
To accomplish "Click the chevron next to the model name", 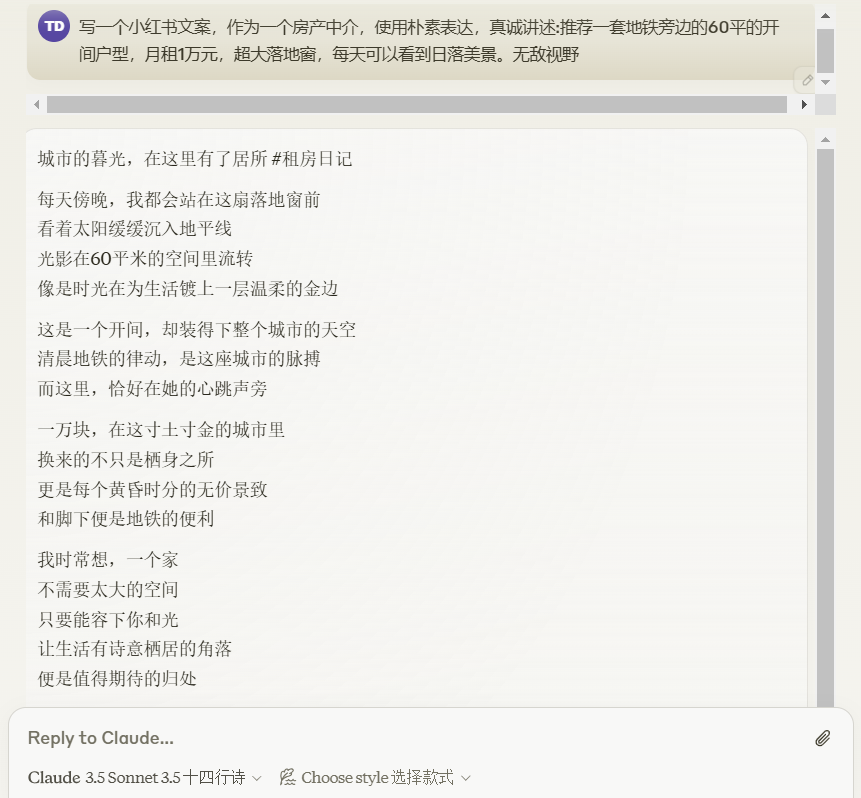I will pos(258,777).
